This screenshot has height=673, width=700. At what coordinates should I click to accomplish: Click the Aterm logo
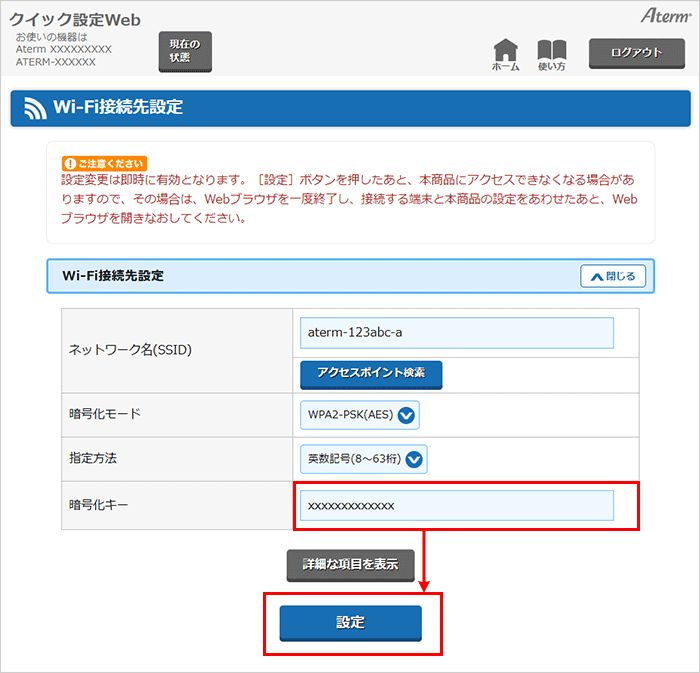[664, 16]
